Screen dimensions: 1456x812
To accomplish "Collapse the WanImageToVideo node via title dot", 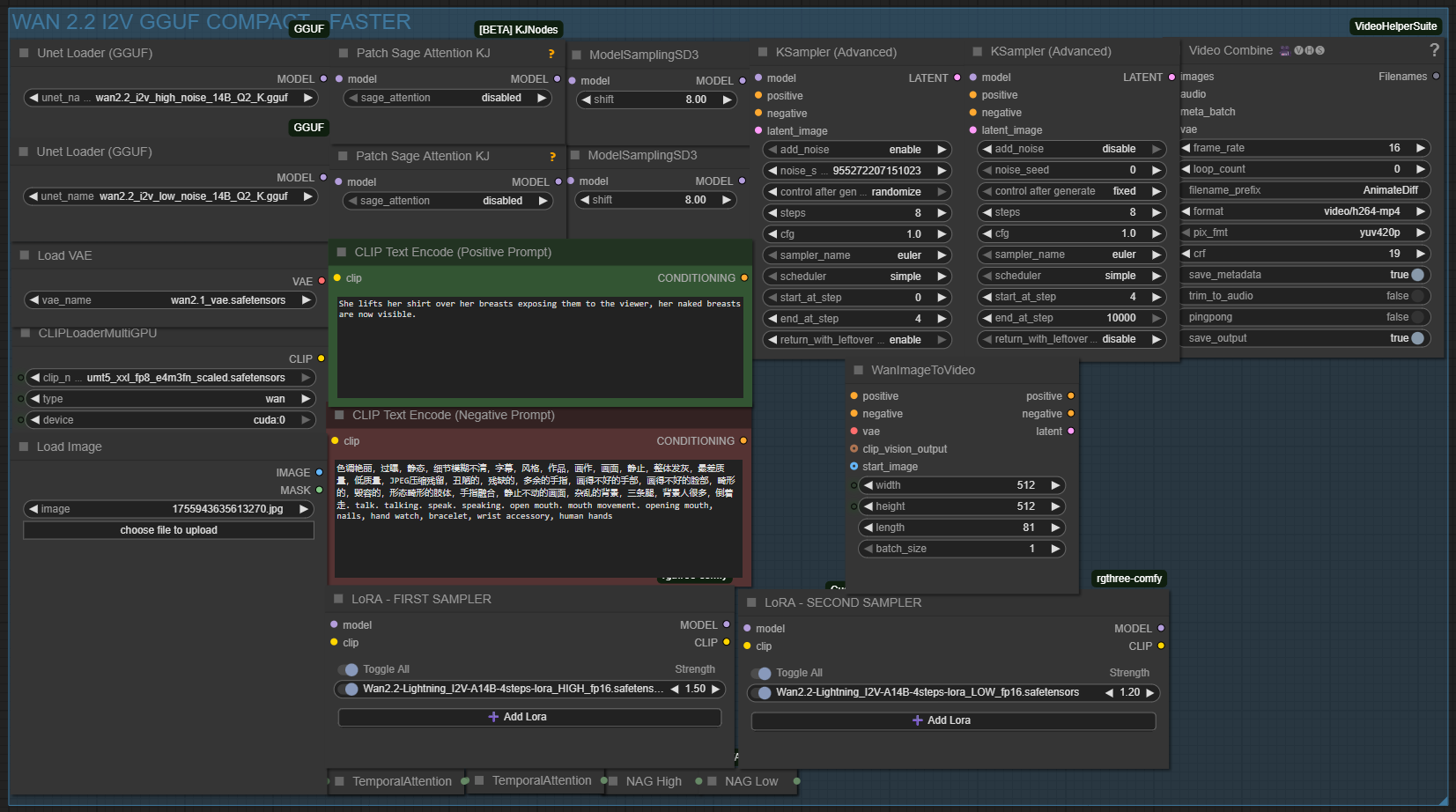I will tap(858, 370).
